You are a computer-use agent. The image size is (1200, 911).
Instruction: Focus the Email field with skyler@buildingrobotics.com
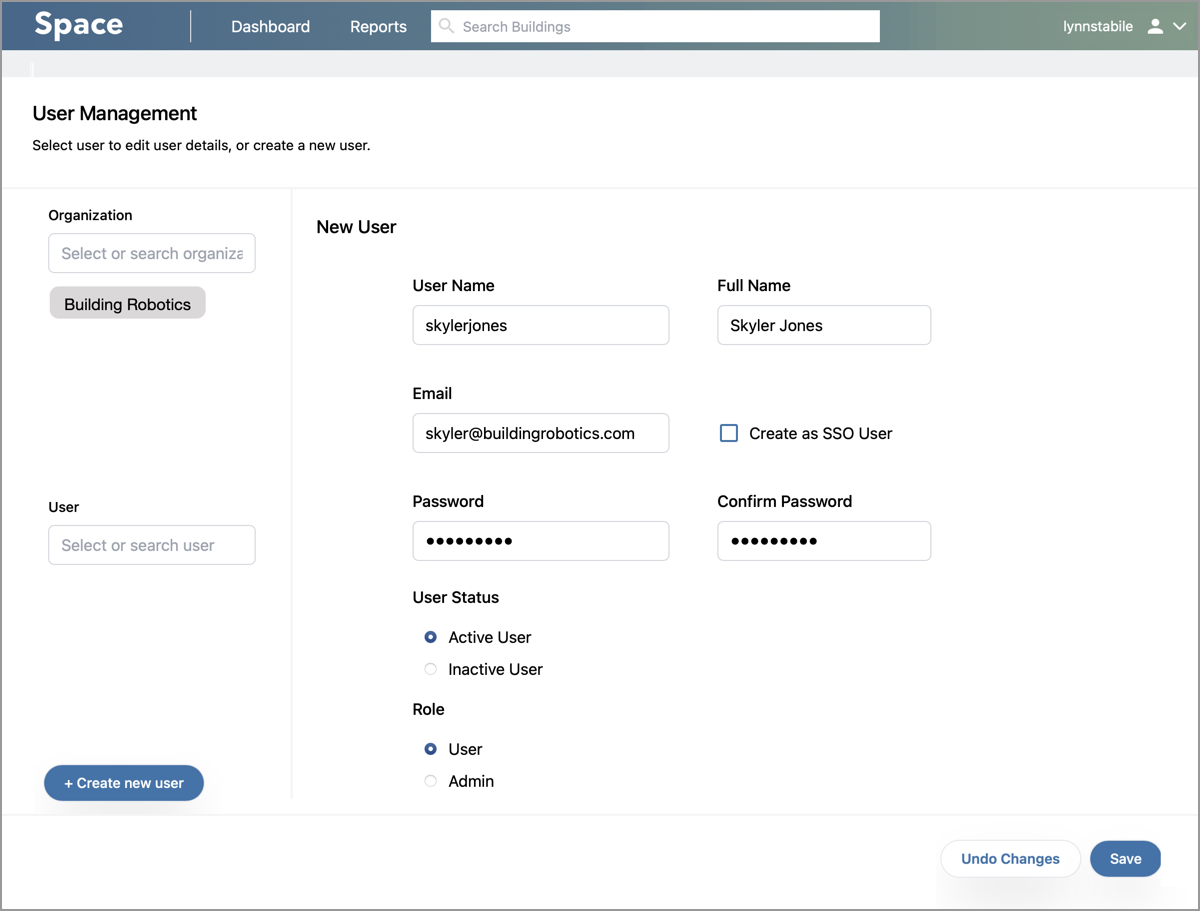point(540,433)
